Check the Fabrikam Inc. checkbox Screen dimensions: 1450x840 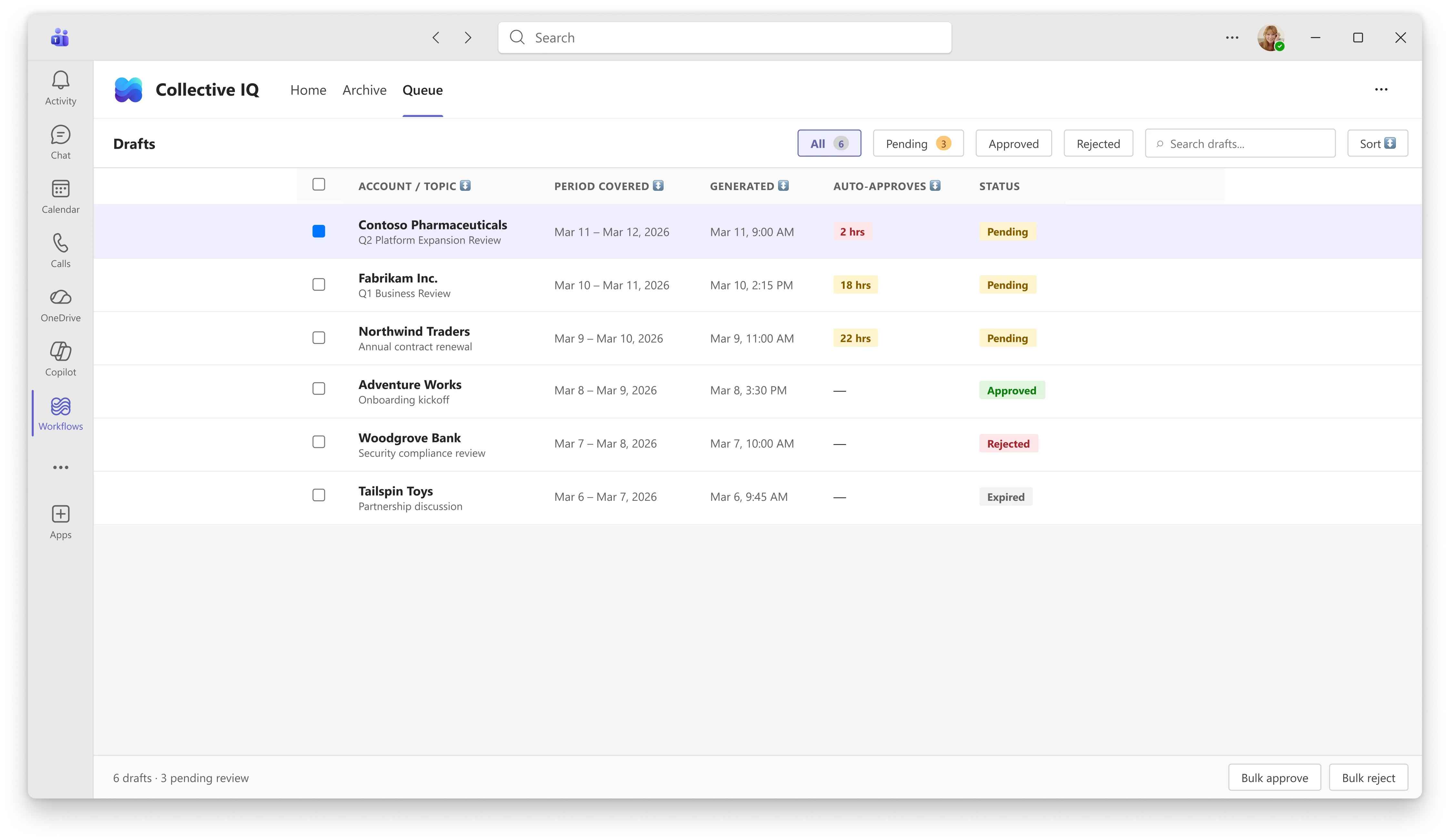coord(319,284)
